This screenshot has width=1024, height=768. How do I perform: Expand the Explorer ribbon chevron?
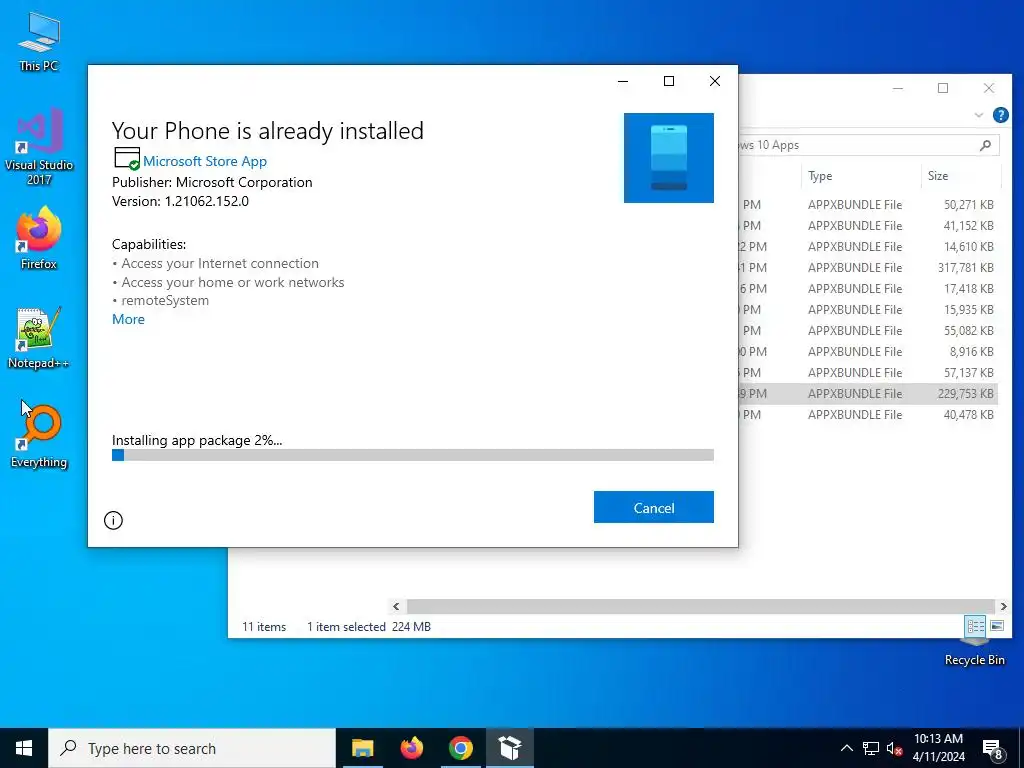(x=978, y=115)
